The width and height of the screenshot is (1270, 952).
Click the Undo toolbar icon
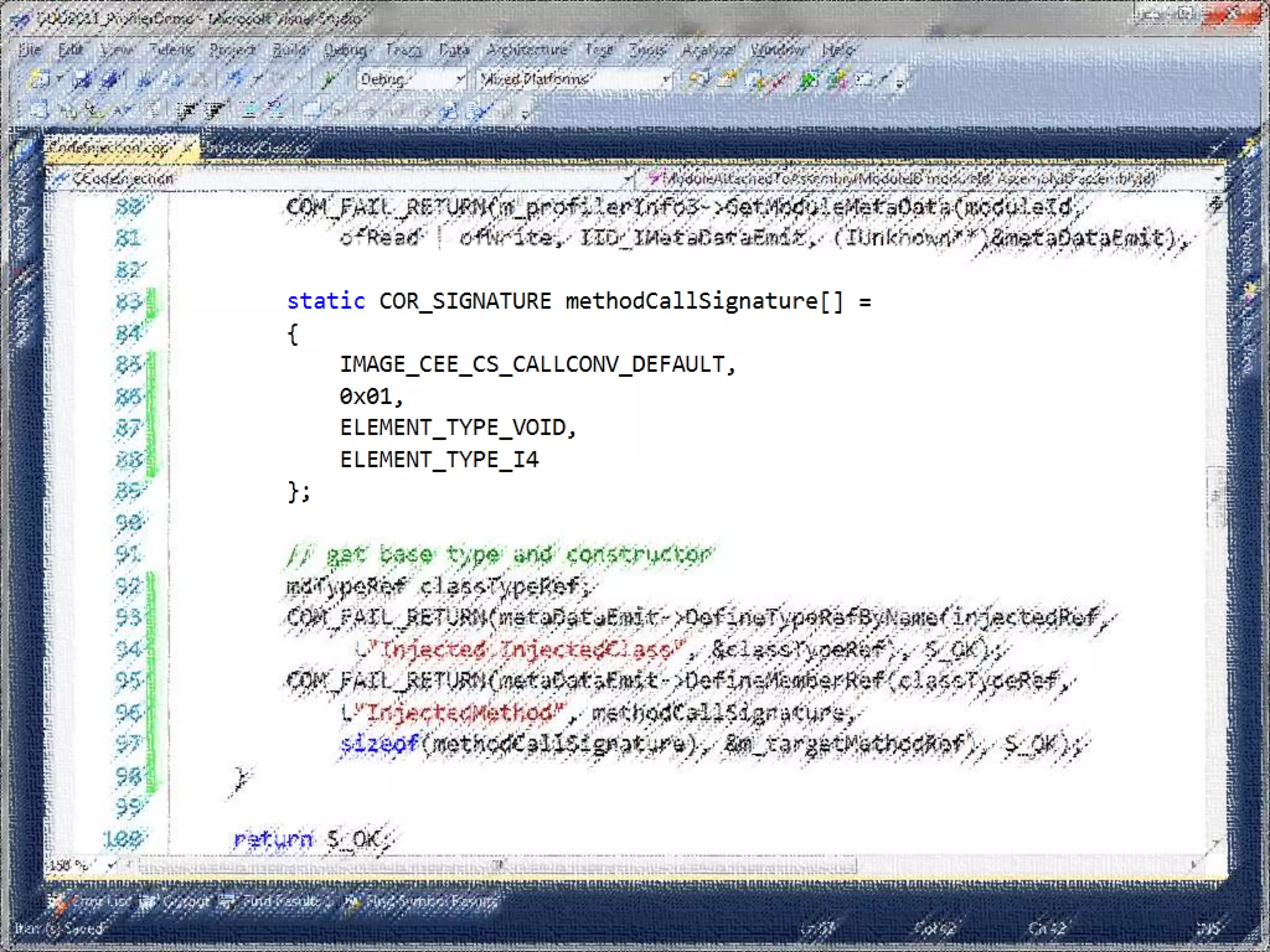click(x=236, y=79)
